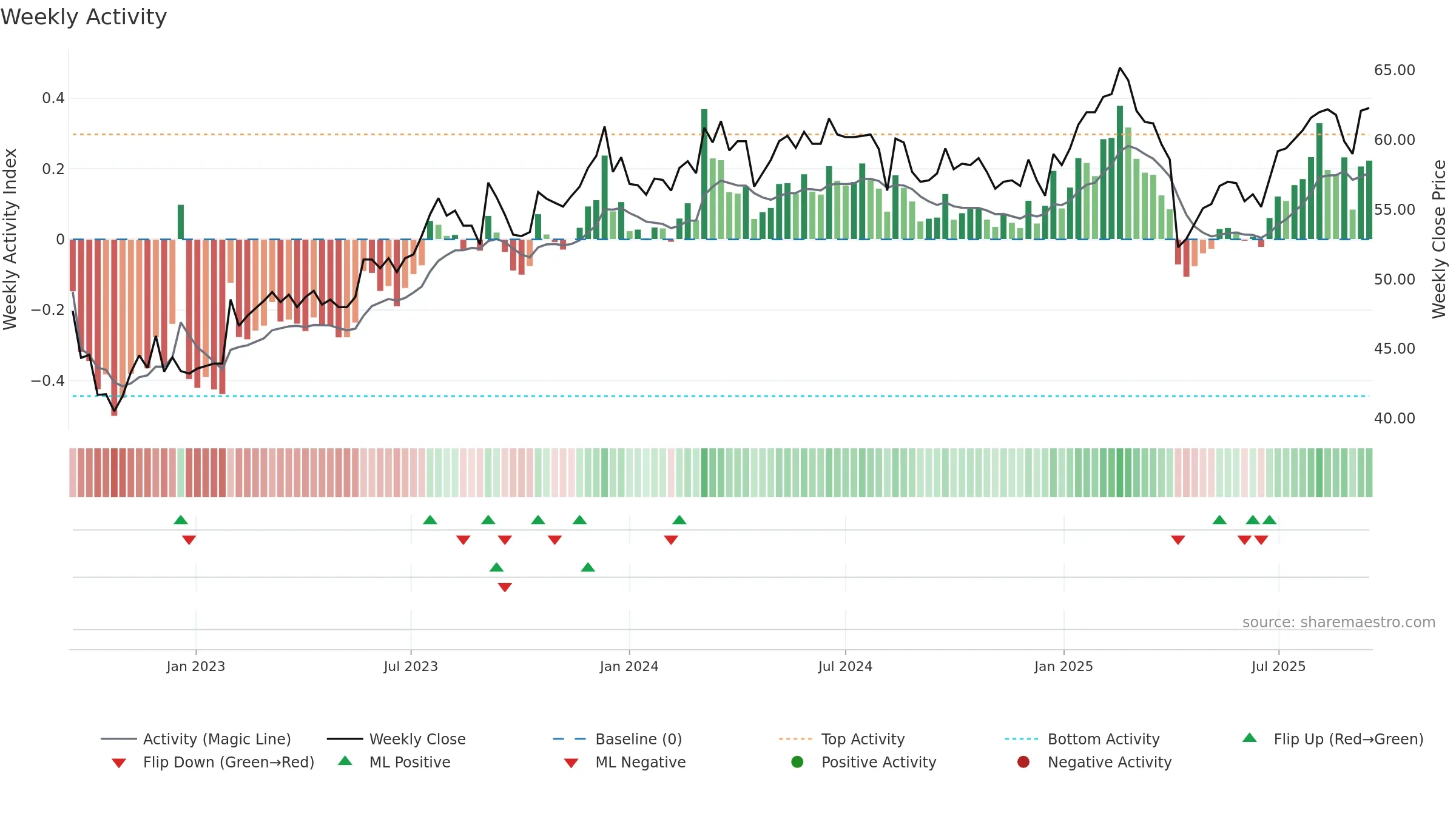Click the Jan 2025 axis label
Viewport: 1456px width, 819px height.
(1063, 666)
